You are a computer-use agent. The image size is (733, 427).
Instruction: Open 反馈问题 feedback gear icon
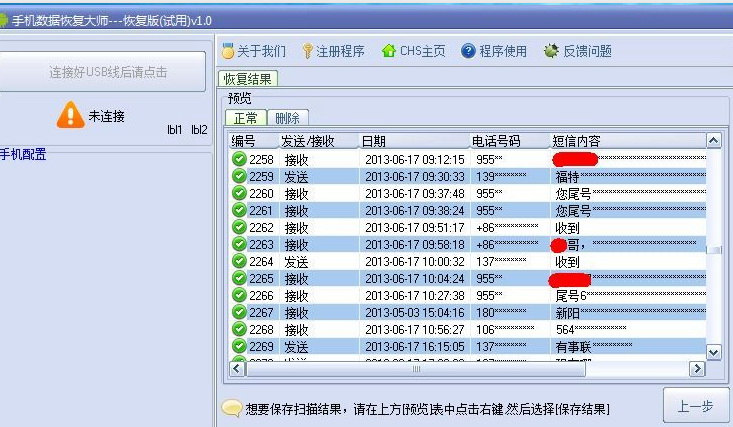[x=551, y=51]
